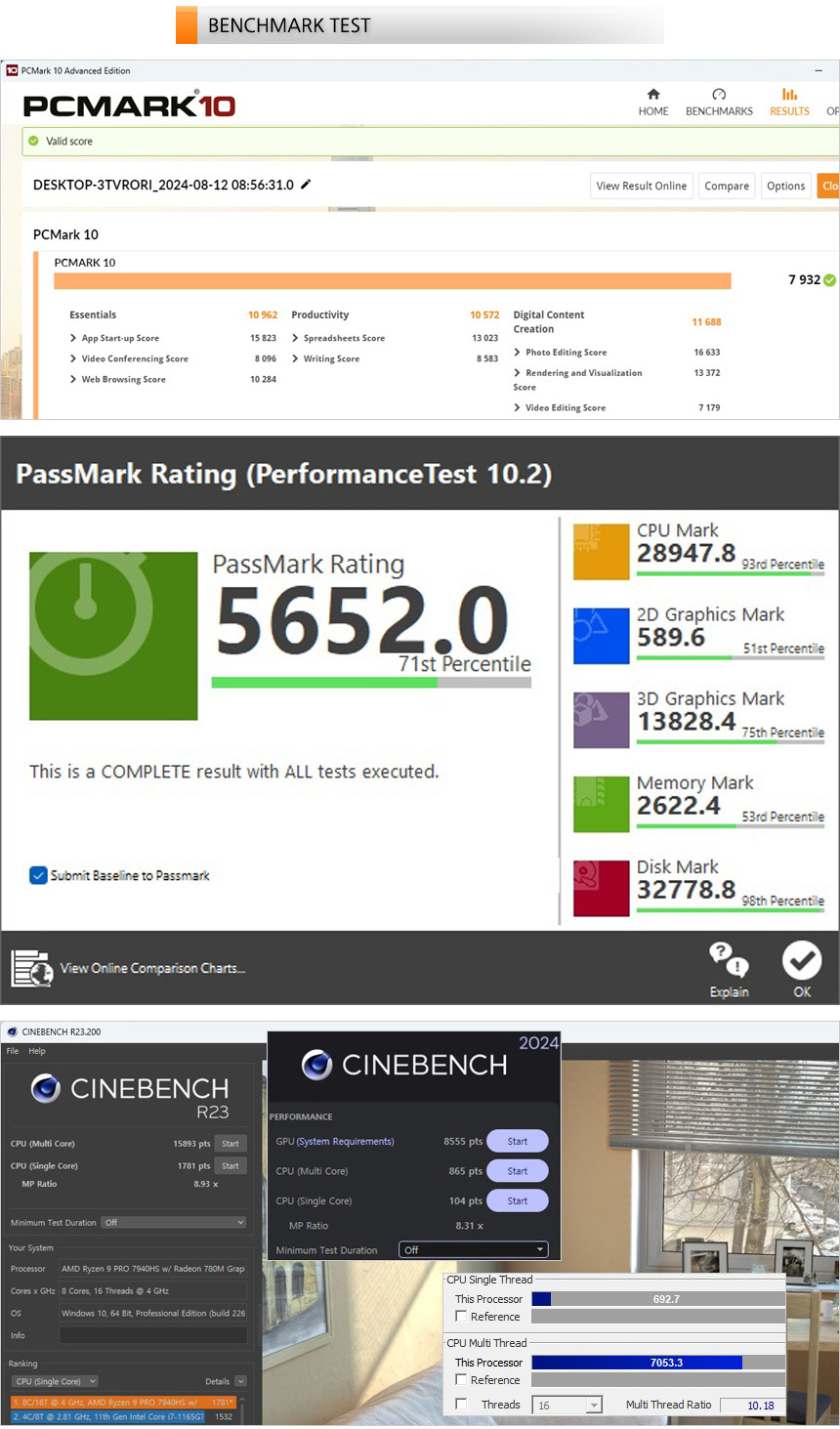The height and width of the screenshot is (1429, 840).
Task: Click the orange CPU Mark icon
Action: coord(601,552)
